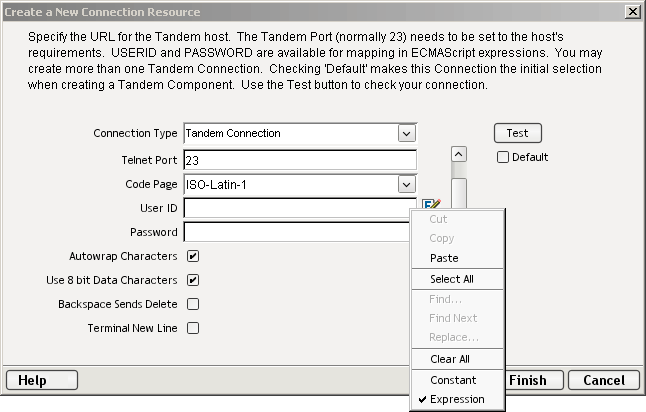Click the Test connection button
This screenshot has width=646, height=412.
pos(518,133)
